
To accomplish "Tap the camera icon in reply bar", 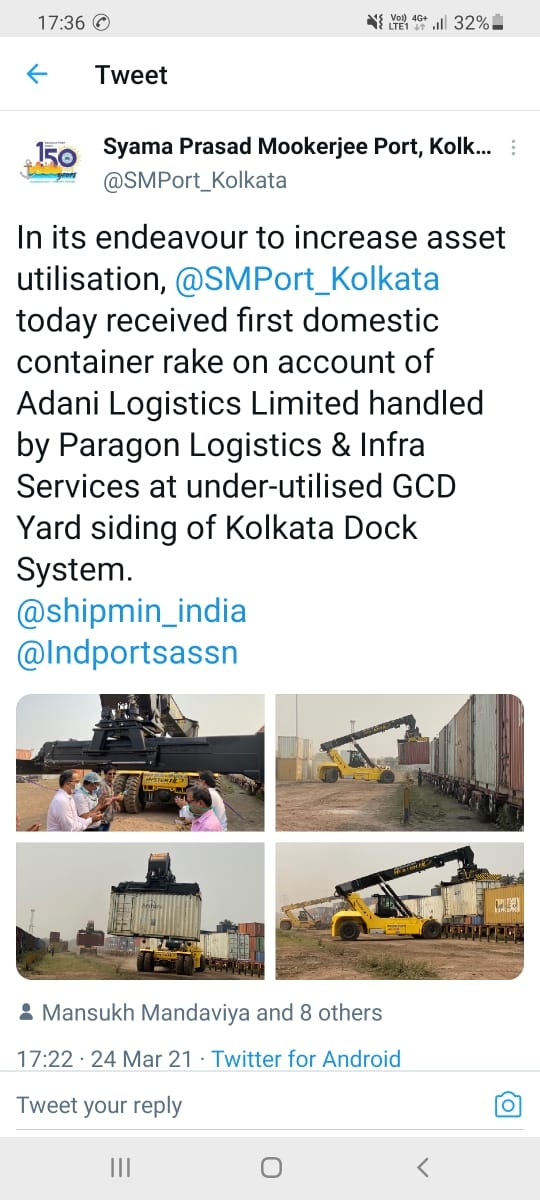I will pyautogui.click(x=508, y=1104).
